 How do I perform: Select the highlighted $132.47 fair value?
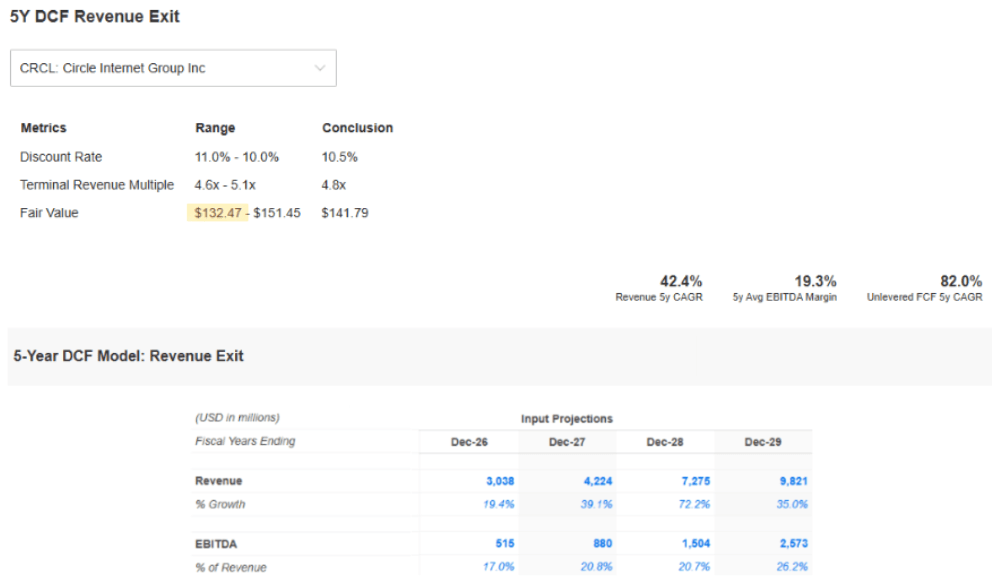[218, 213]
